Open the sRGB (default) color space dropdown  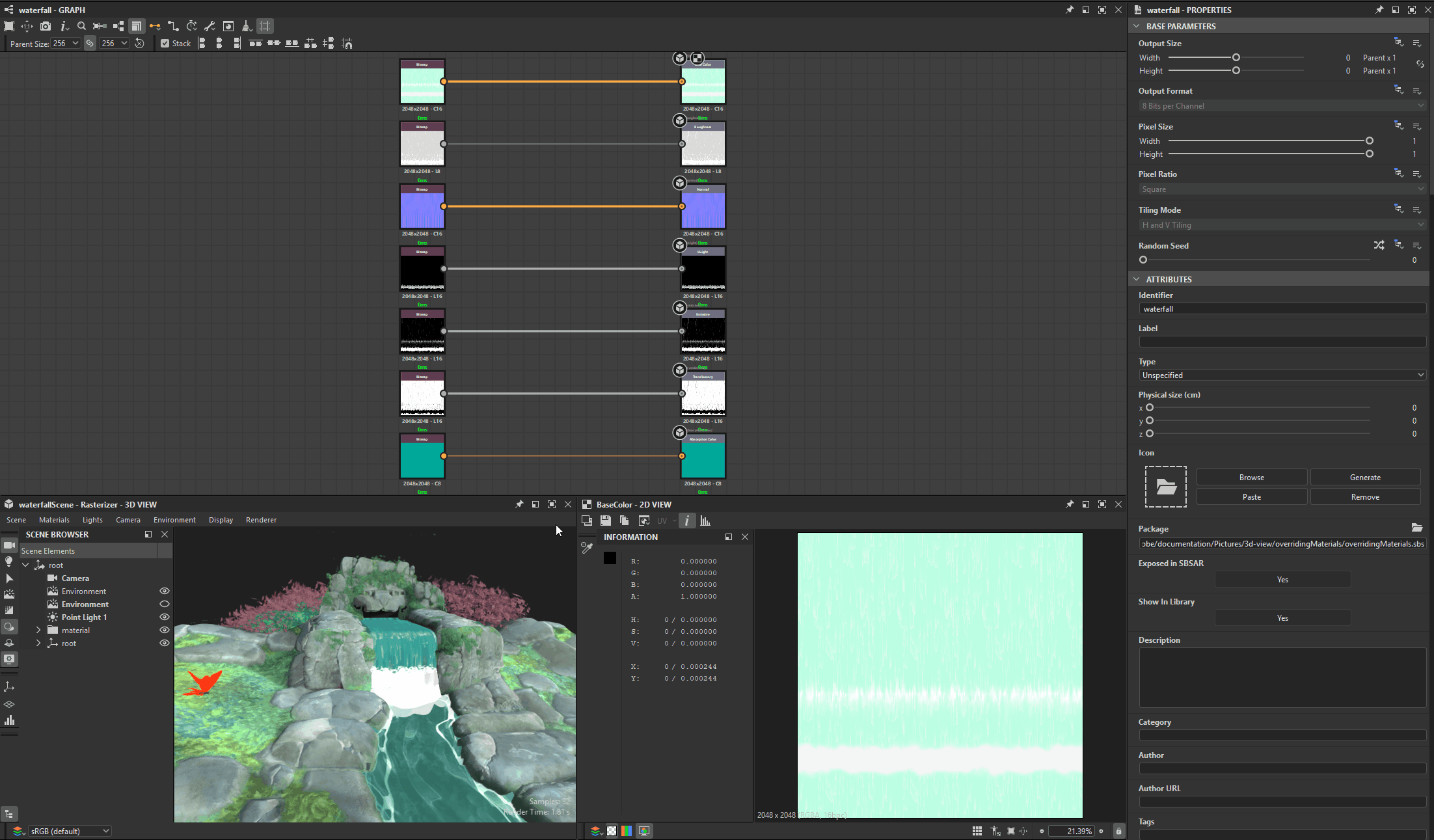click(x=70, y=831)
